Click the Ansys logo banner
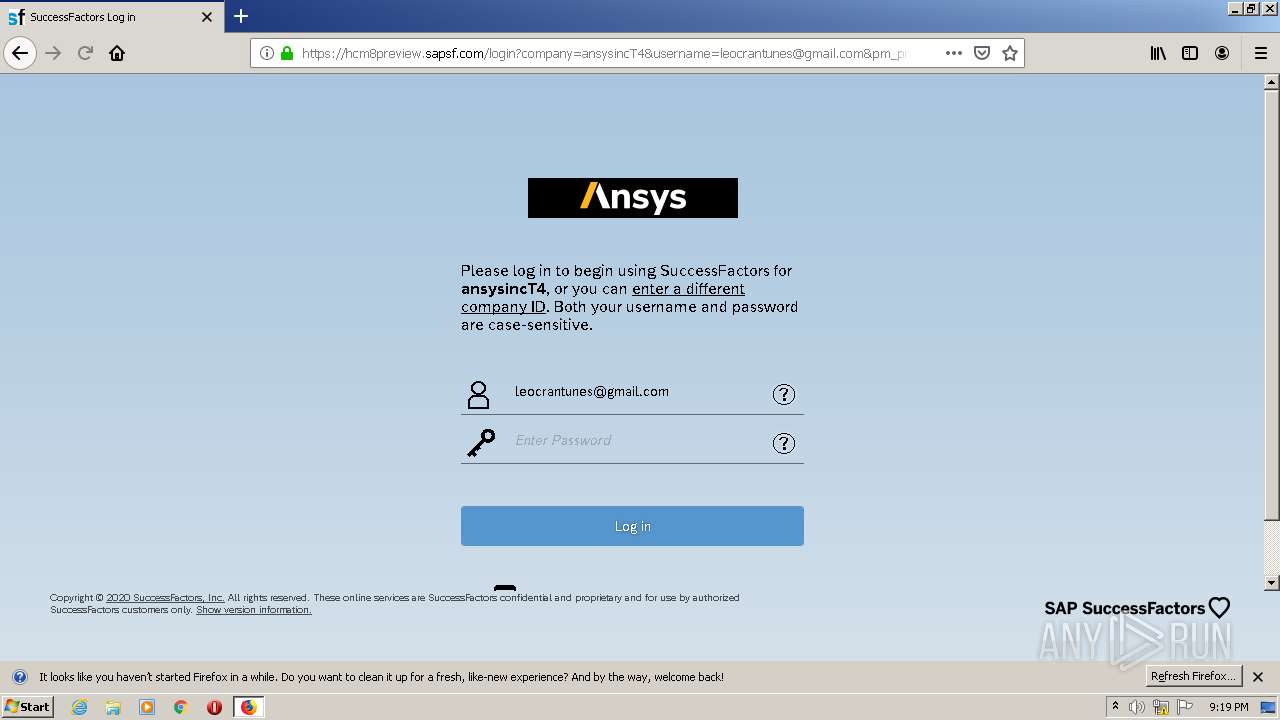Screen dimensions: 1280x720 point(633,198)
